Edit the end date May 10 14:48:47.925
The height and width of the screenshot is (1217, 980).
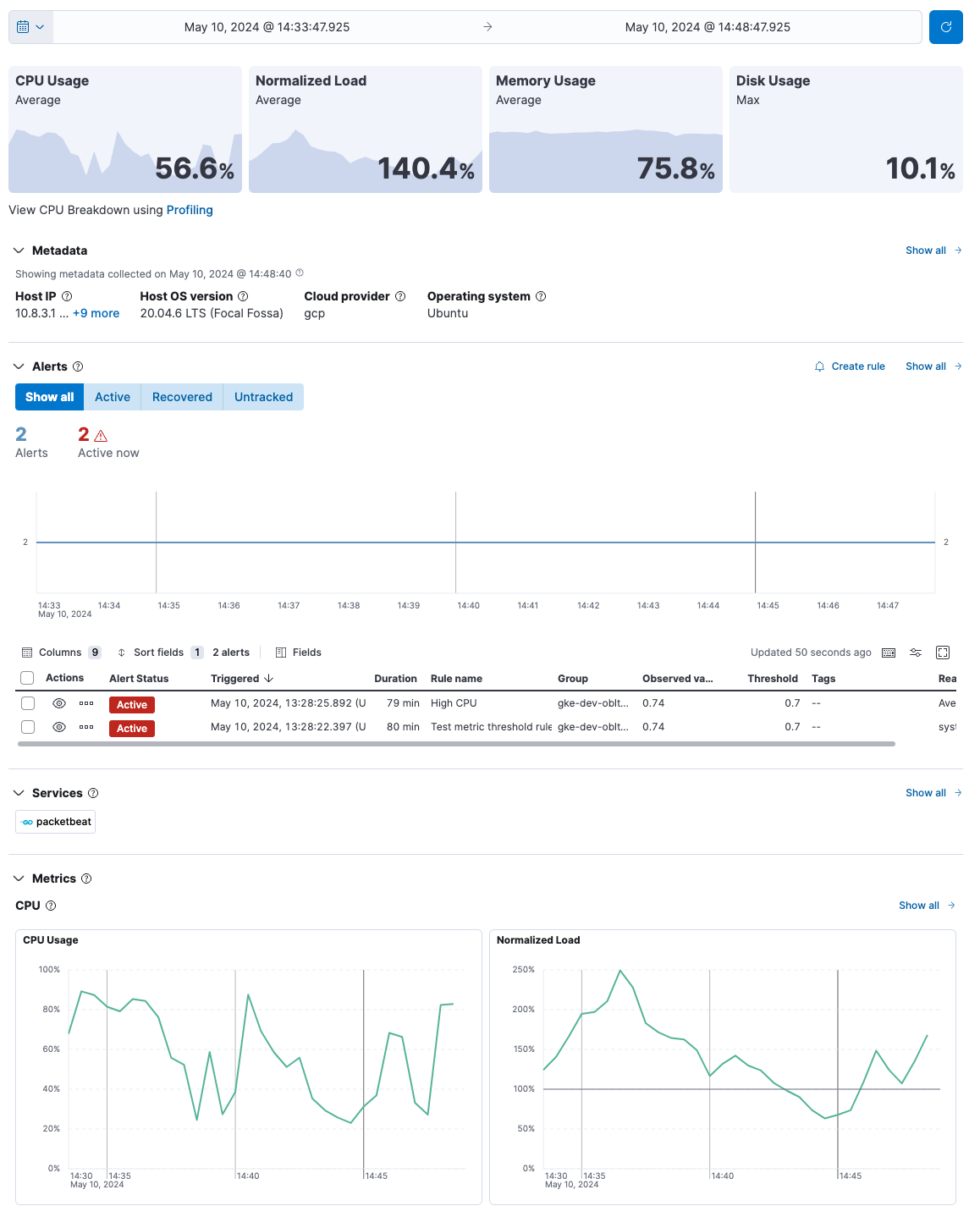click(x=707, y=27)
